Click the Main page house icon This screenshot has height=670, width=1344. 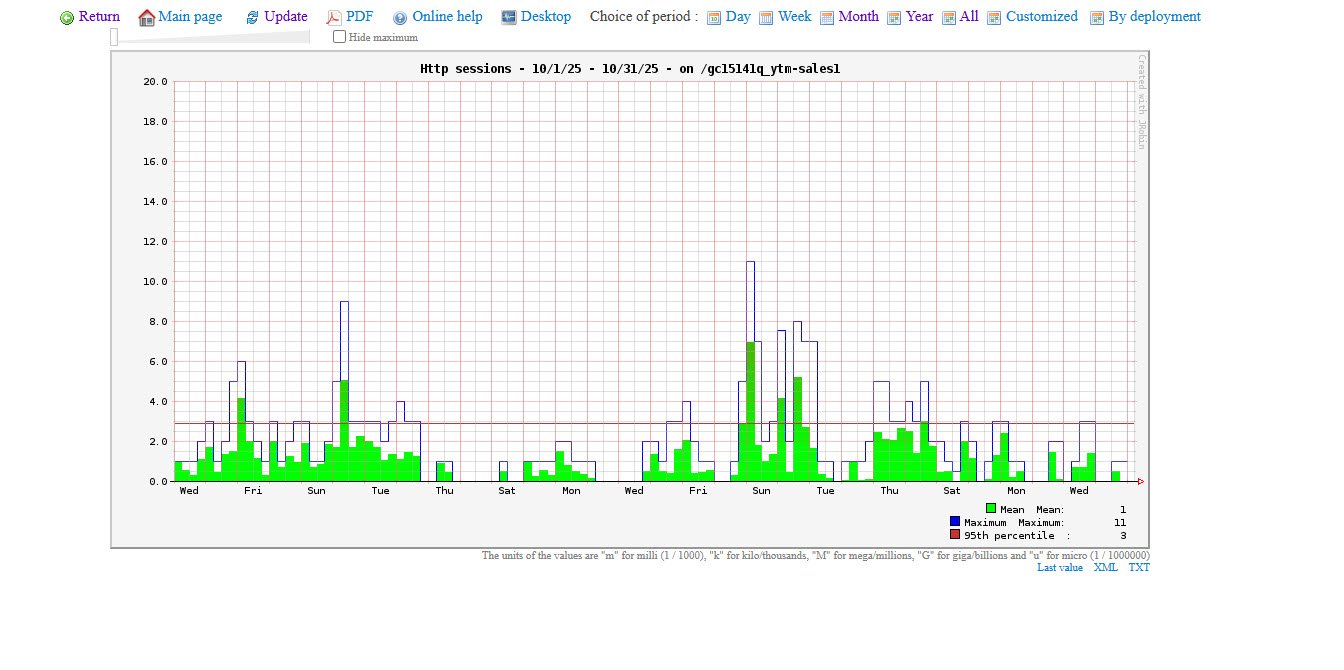pos(147,18)
